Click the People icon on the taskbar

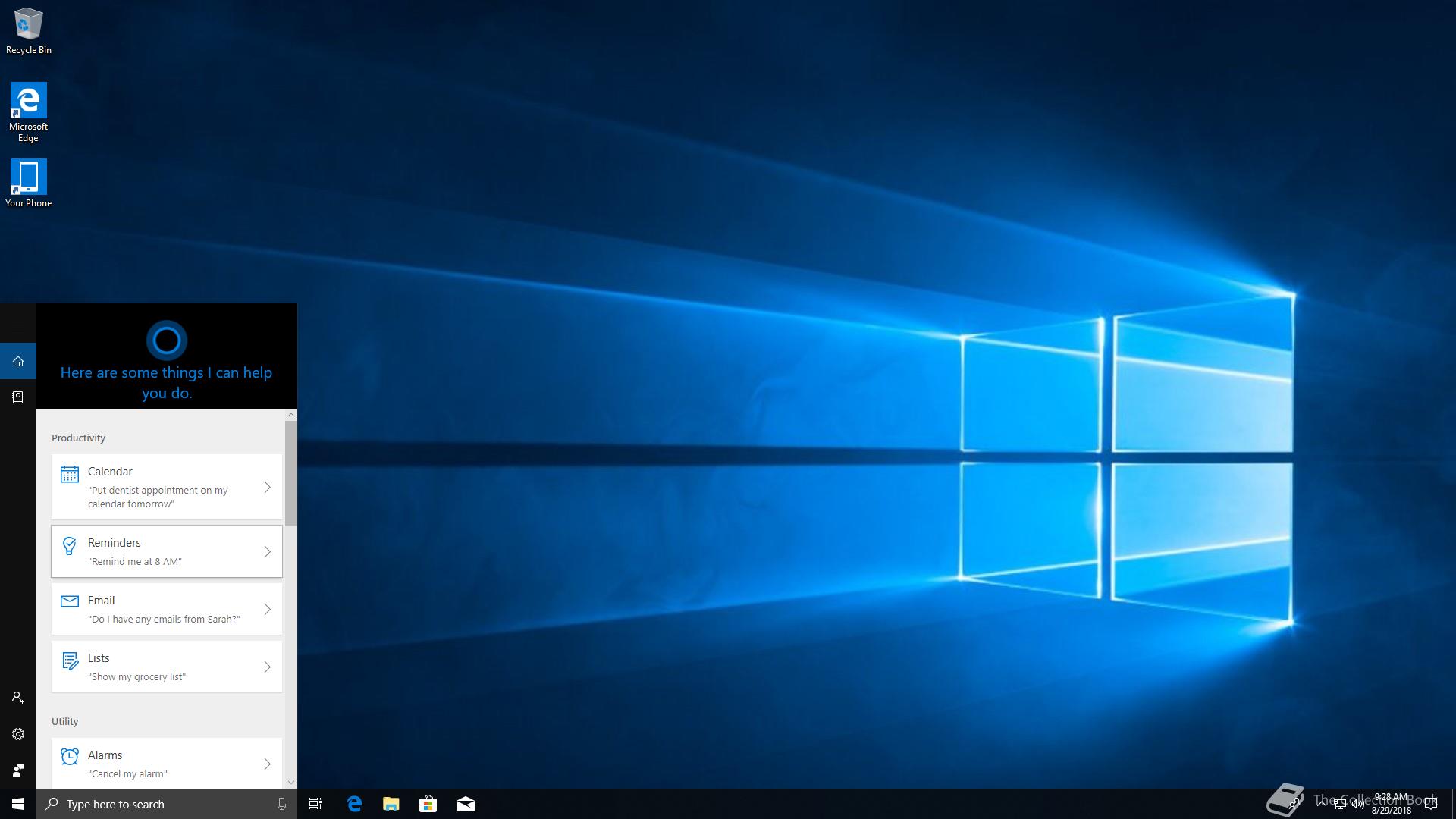[1294, 804]
